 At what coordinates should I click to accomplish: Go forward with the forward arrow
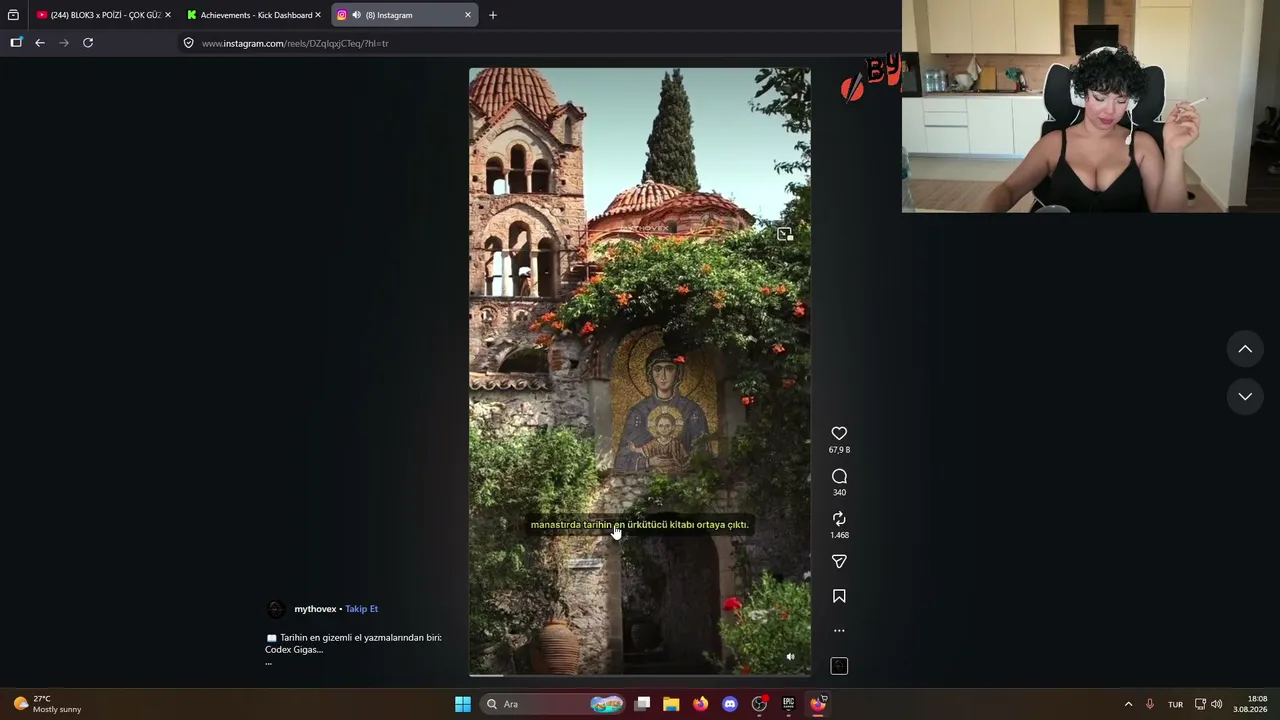click(x=64, y=43)
